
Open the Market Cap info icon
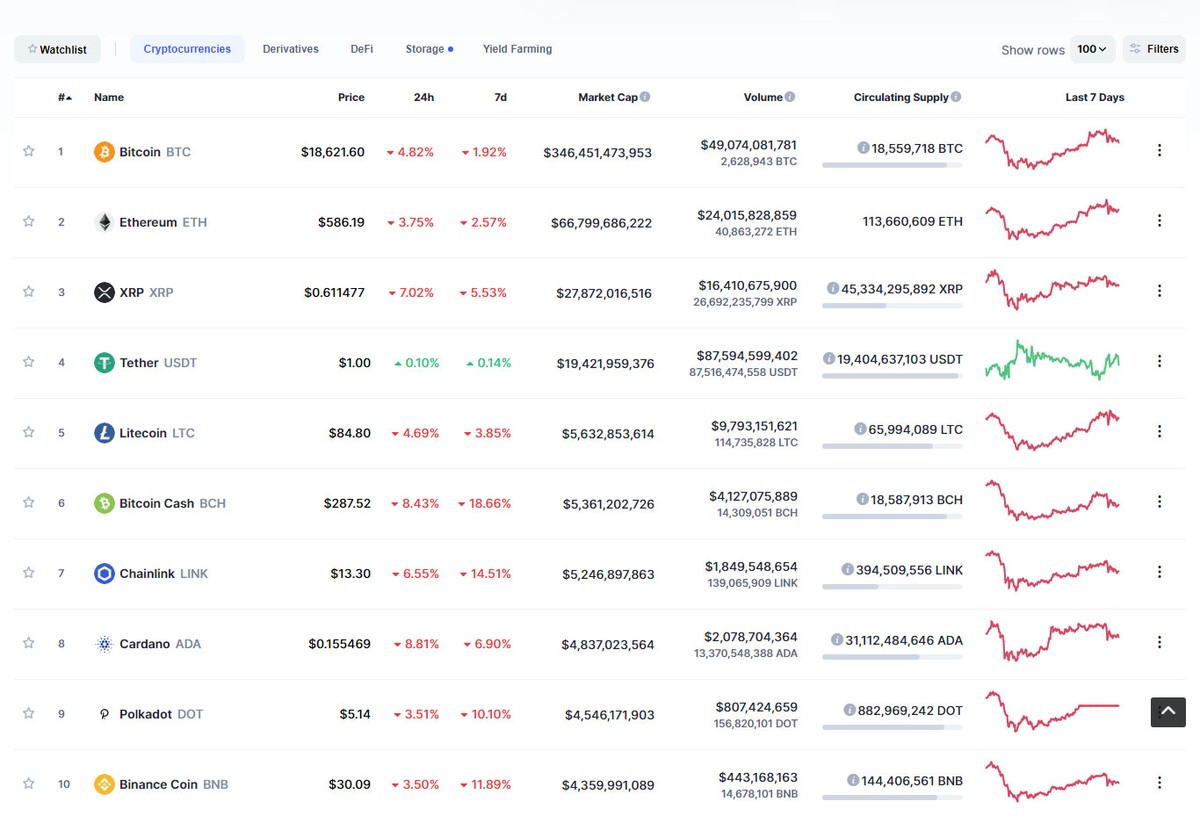coord(645,97)
